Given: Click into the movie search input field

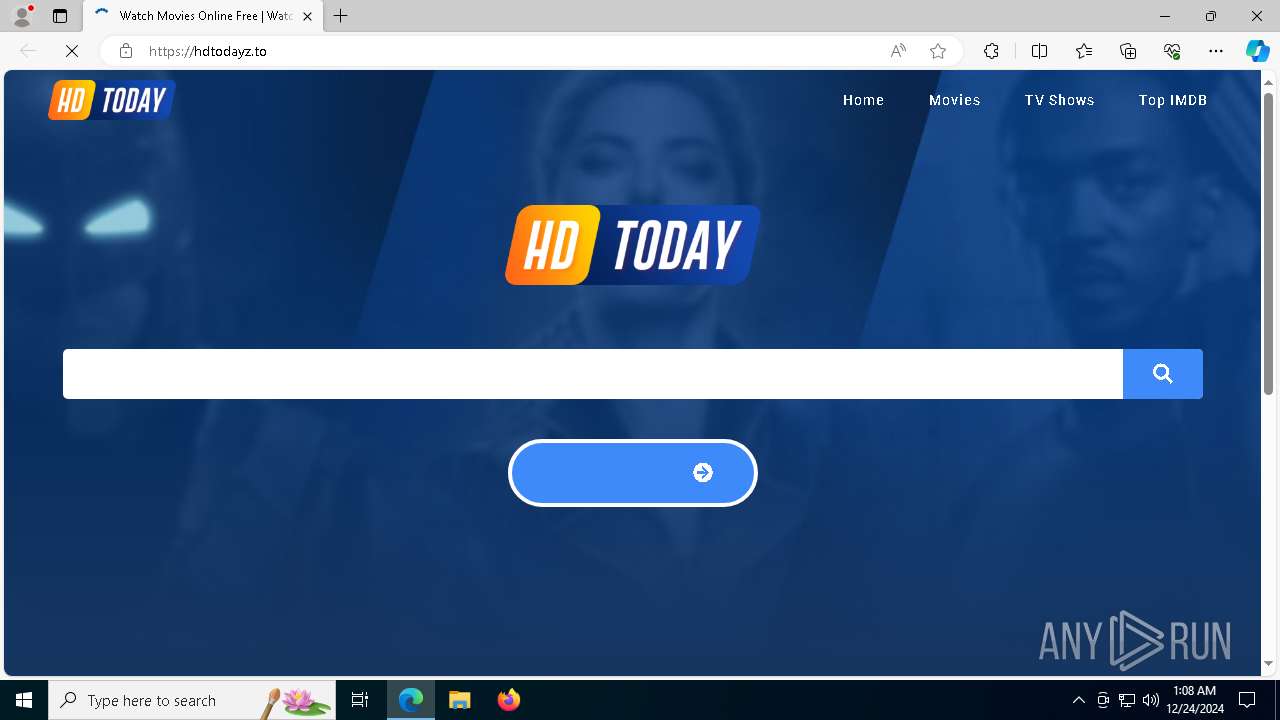Looking at the screenshot, I should [593, 374].
